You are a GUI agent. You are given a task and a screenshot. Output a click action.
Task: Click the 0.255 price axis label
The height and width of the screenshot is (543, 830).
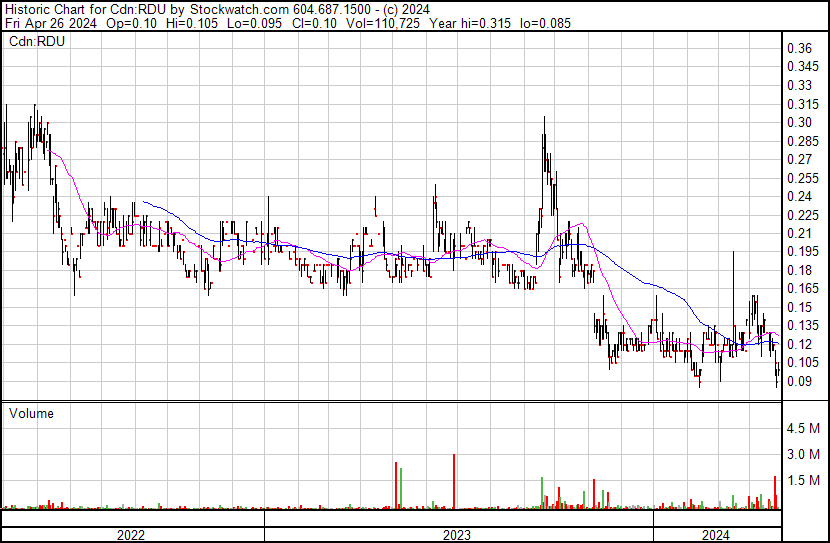803,178
